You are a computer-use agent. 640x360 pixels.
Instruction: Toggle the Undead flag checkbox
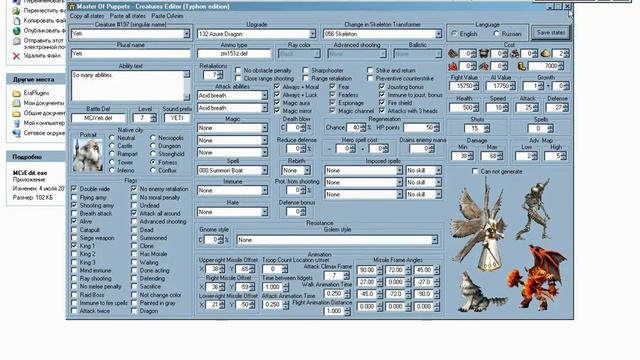(x=134, y=205)
